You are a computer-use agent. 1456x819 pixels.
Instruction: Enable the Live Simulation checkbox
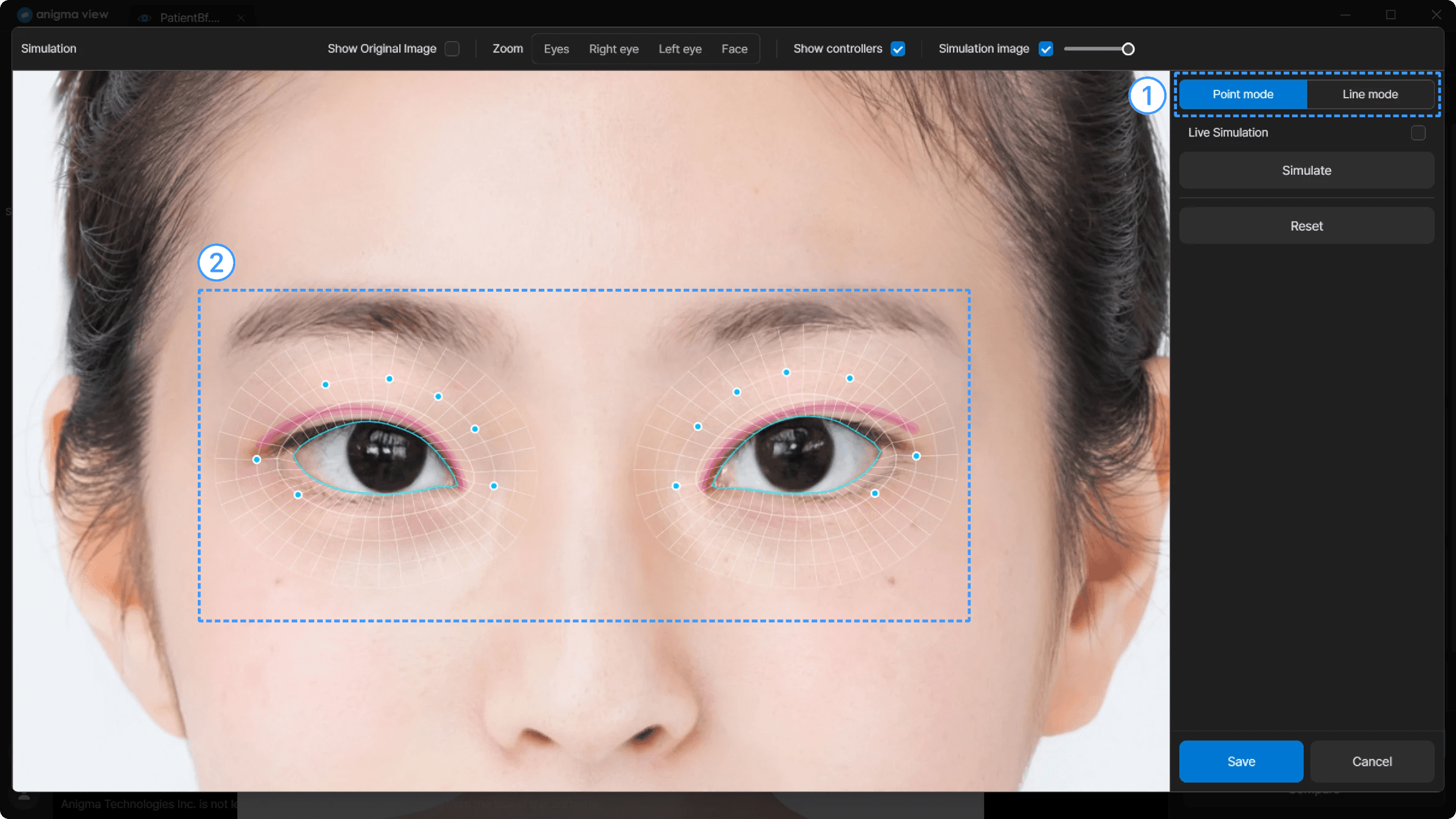tap(1418, 133)
